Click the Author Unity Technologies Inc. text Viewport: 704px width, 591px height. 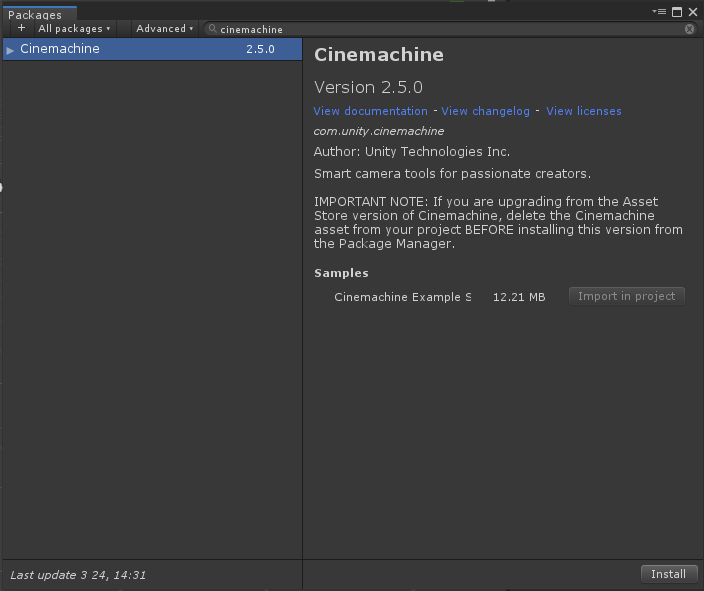coord(412,152)
